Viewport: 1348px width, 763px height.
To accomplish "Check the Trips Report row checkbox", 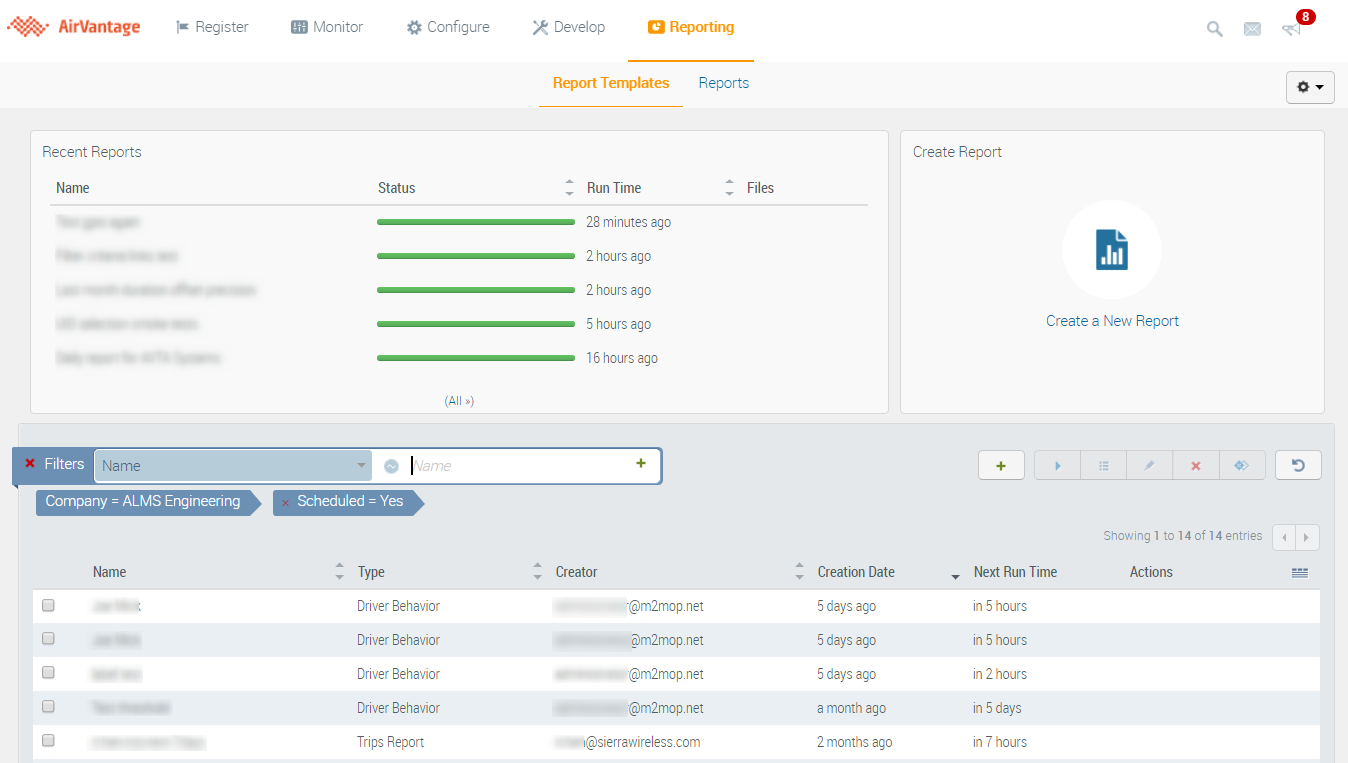I will [x=48, y=741].
